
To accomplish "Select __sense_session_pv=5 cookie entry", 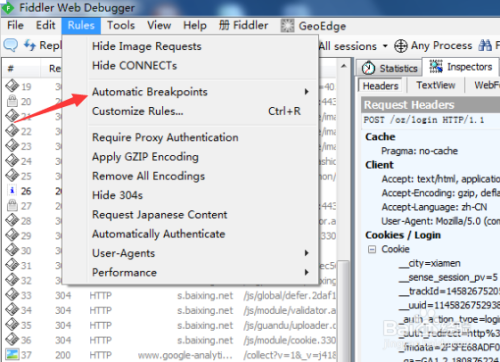I will (x=449, y=277).
